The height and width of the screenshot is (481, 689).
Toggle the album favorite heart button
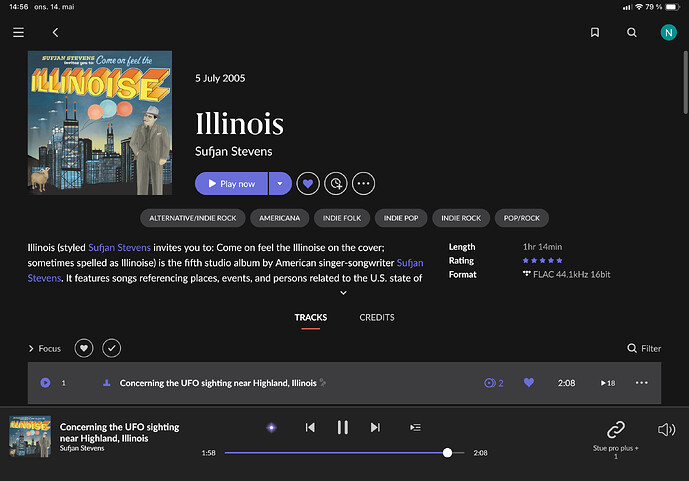coord(308,184)
